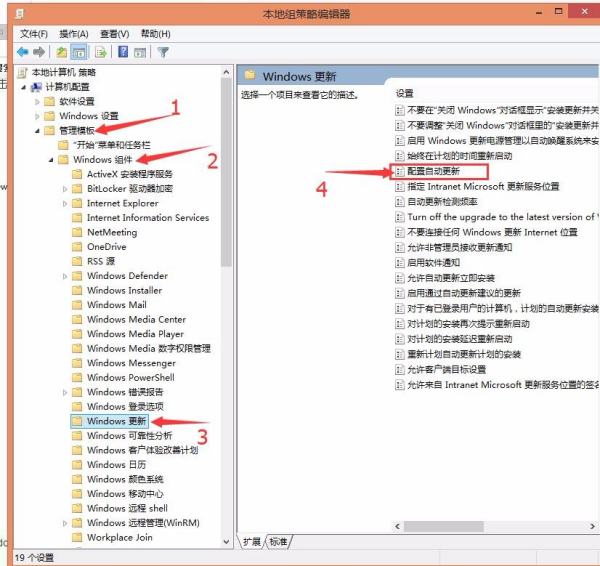Click the settings list horizontal scrollbar thumb

pyautogui.click(x=443, y=527)
